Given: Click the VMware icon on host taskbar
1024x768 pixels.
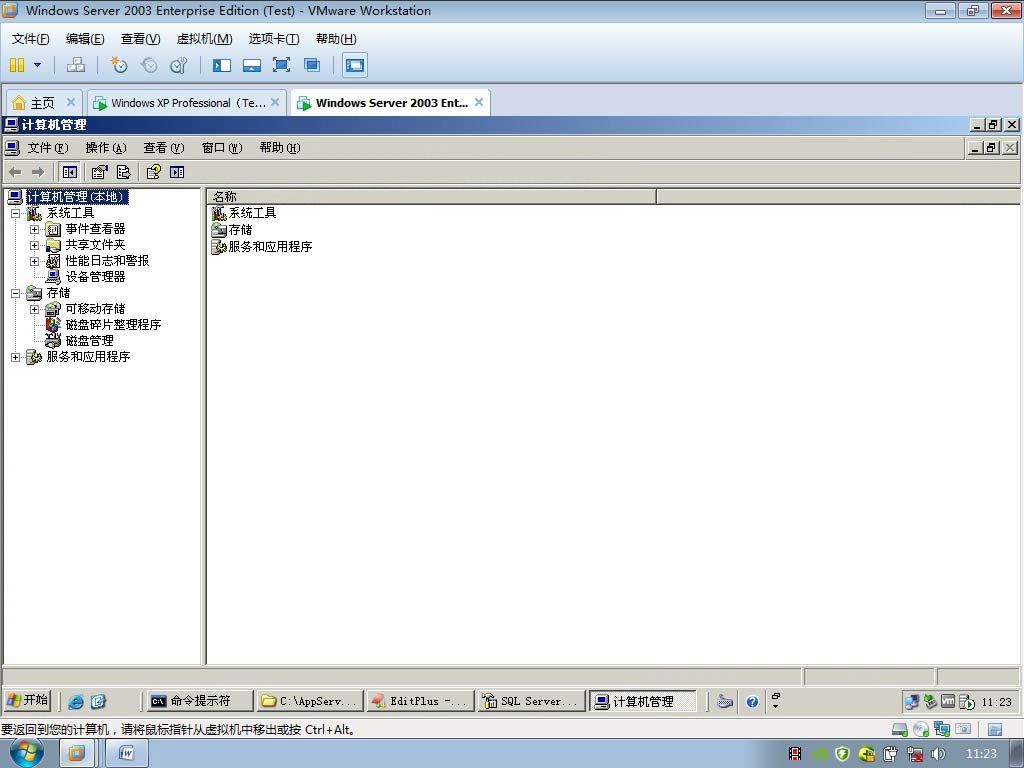Looking at the screenshot, I should point(76,754).
